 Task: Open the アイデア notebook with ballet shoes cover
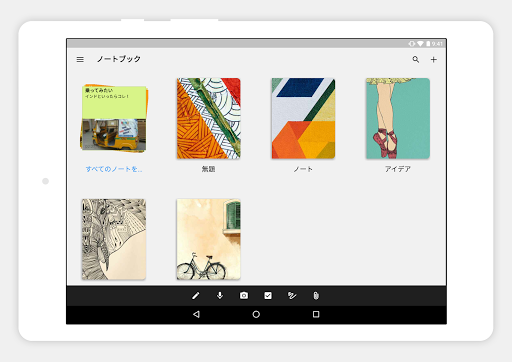[398, 118]
